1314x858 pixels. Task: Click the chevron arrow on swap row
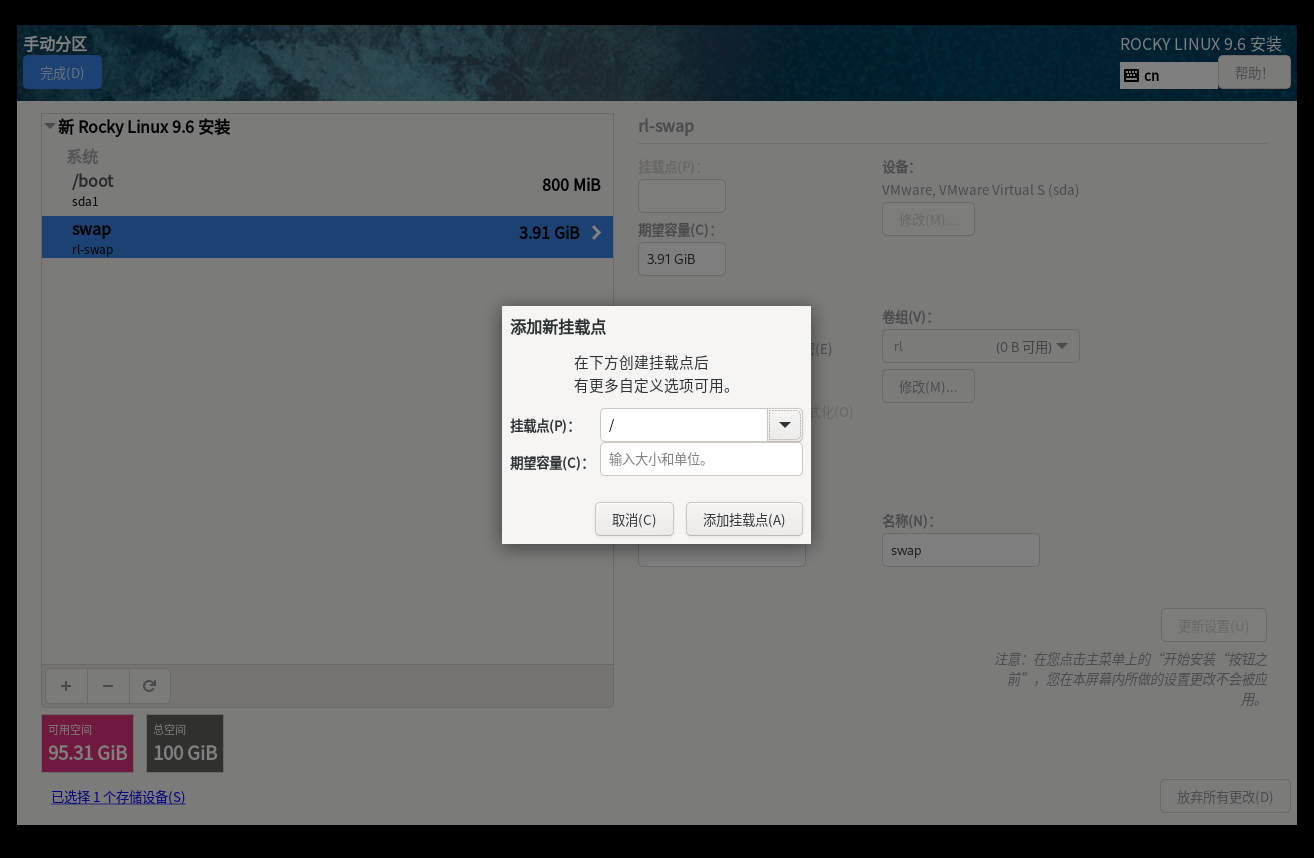pos(597,233)
